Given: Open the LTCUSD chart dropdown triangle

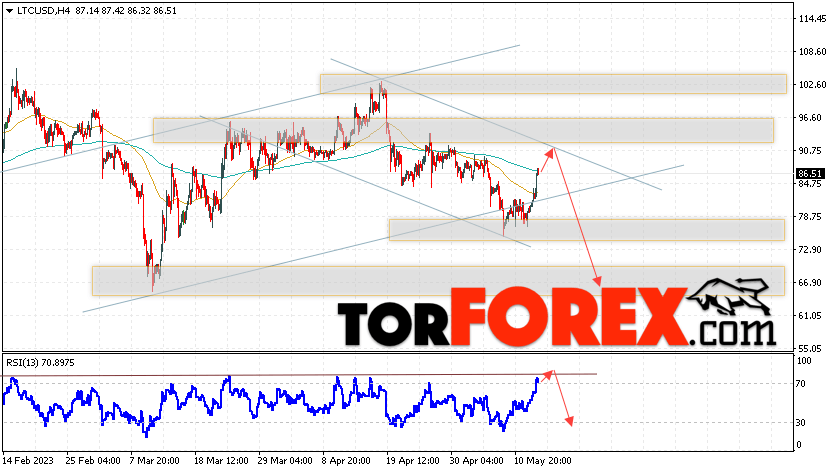Looking at the screenshot, I should point(9,11).
